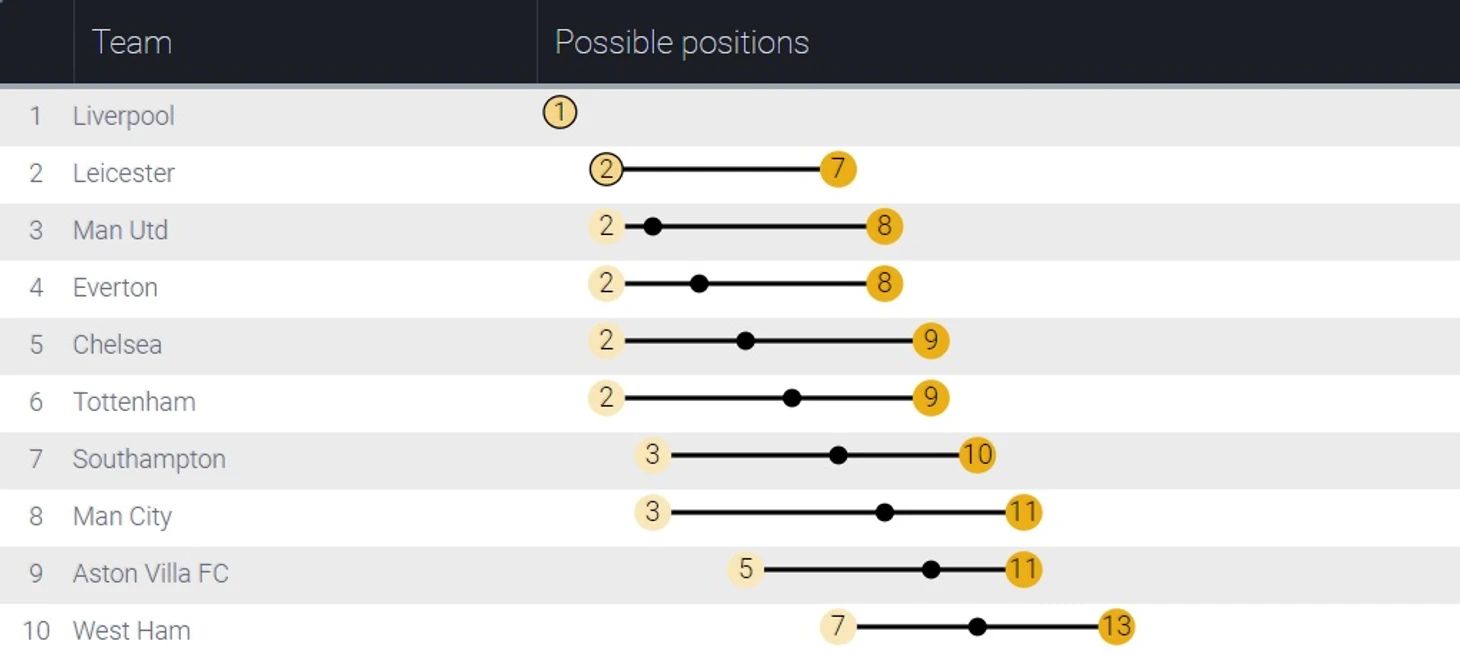Click West Ham's worst position 13 circle

pyautogui.click(x=1116, y=627)
